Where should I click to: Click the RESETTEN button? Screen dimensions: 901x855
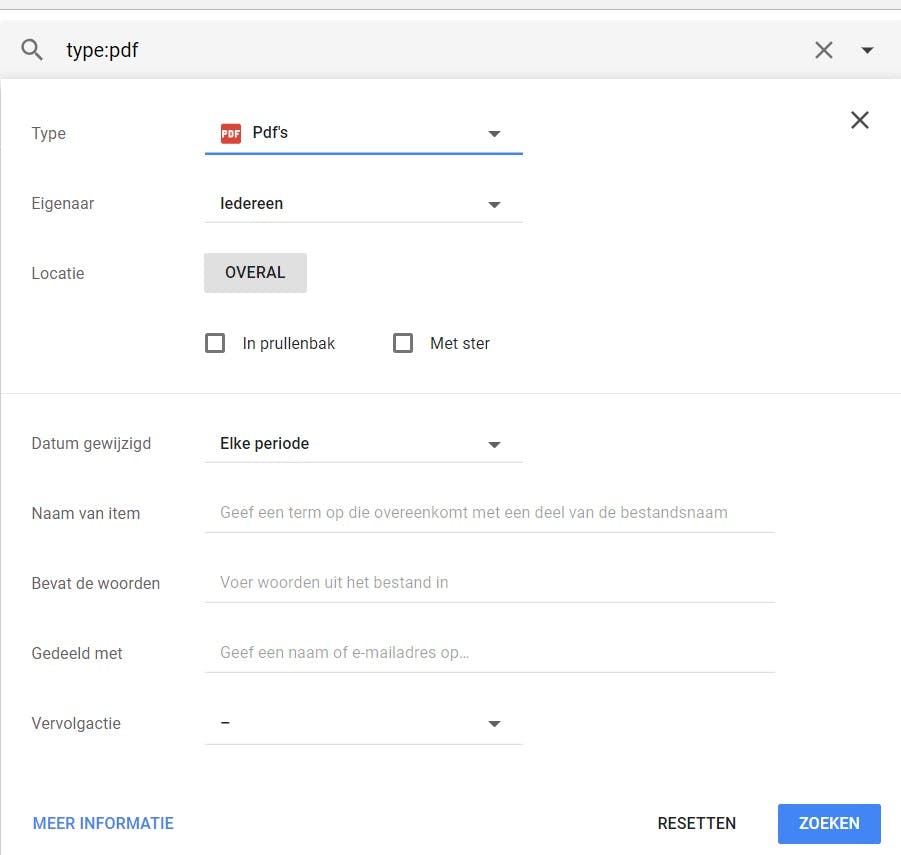(x=696, y=824)
